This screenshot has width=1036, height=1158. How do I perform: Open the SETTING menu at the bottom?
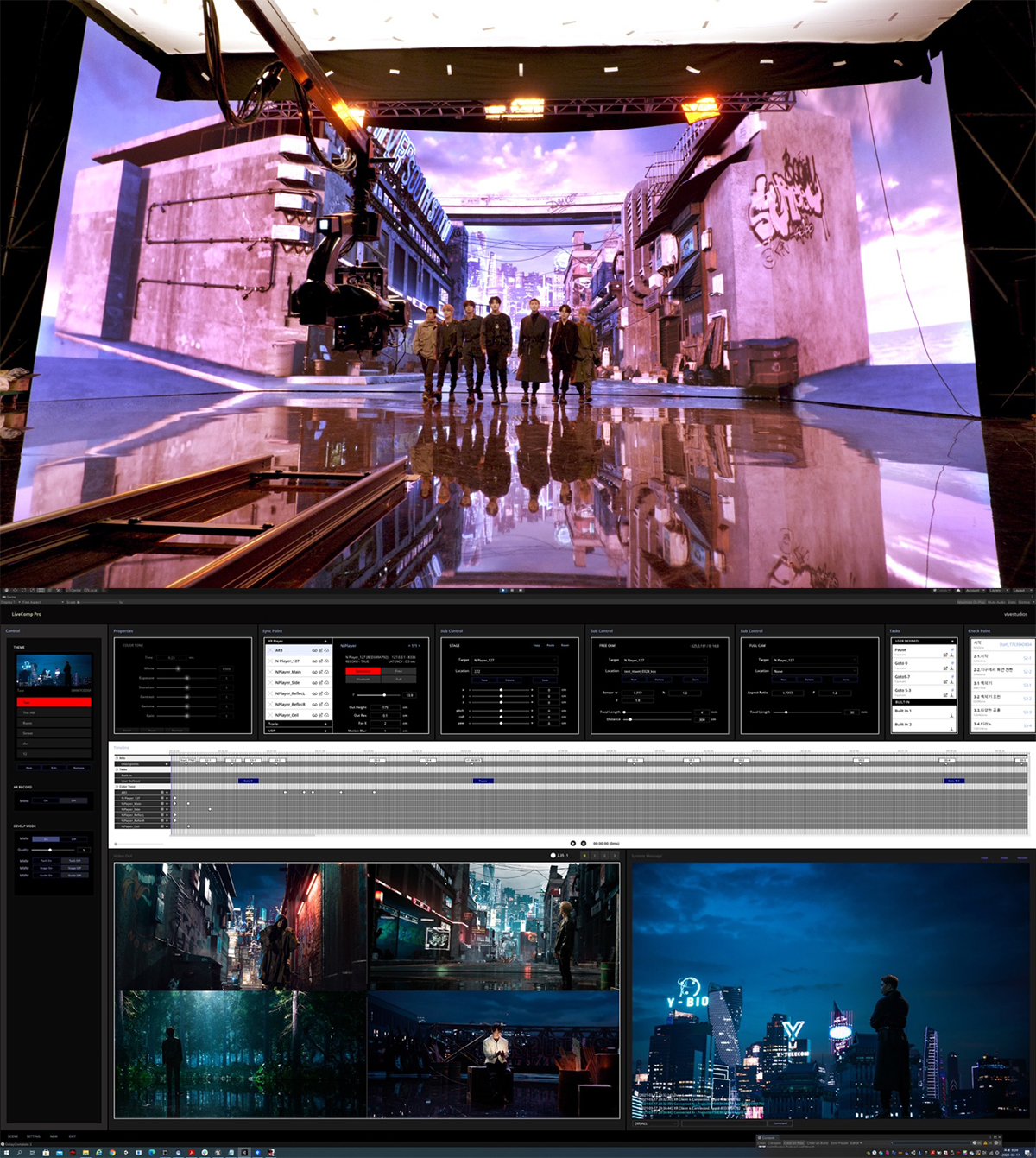pyautogui.click(x=33, y=1136)
